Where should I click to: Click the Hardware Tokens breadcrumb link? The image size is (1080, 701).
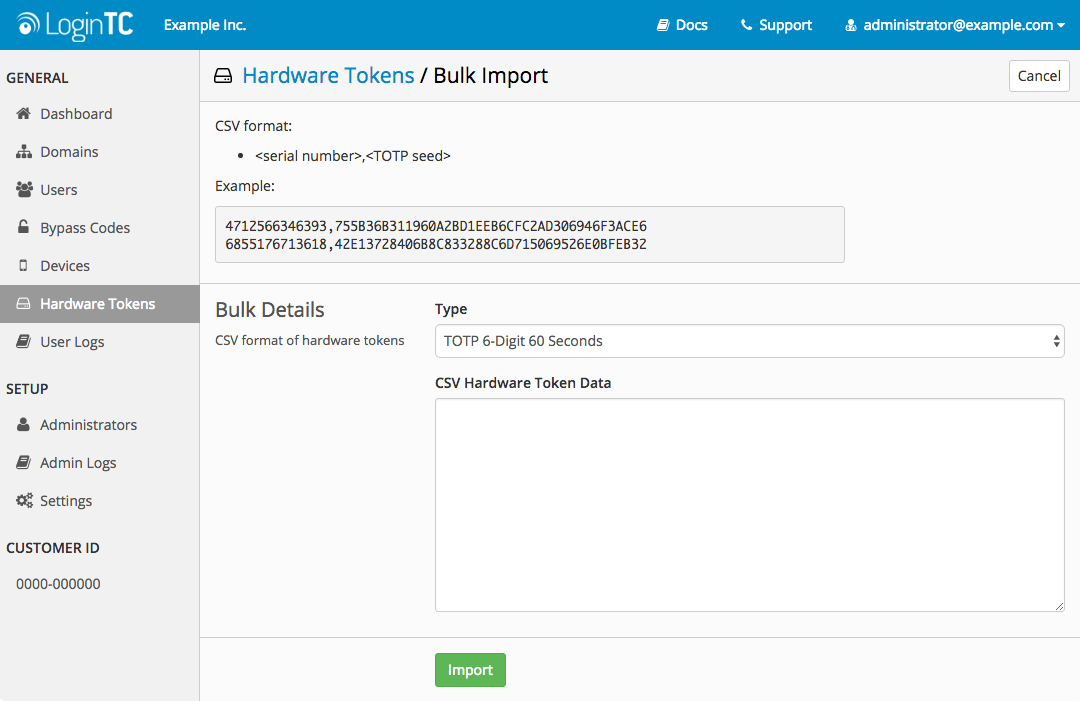[328, 75]
